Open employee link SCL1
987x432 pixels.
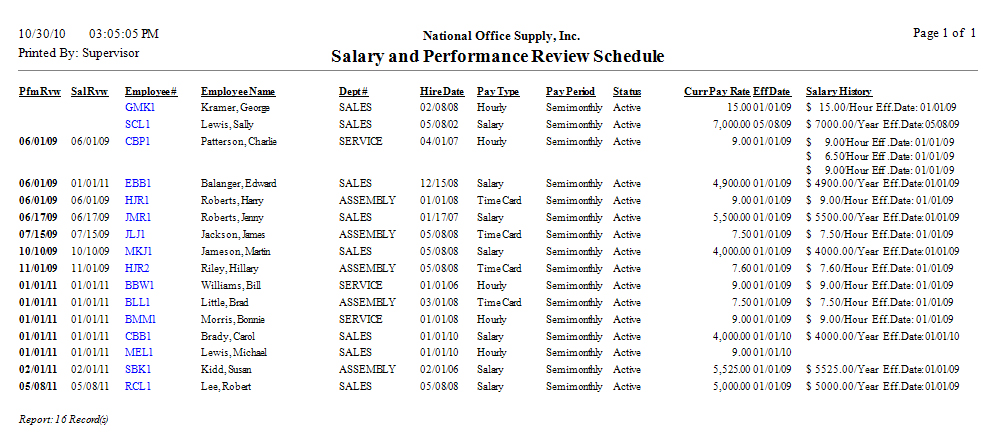point(137,124)
